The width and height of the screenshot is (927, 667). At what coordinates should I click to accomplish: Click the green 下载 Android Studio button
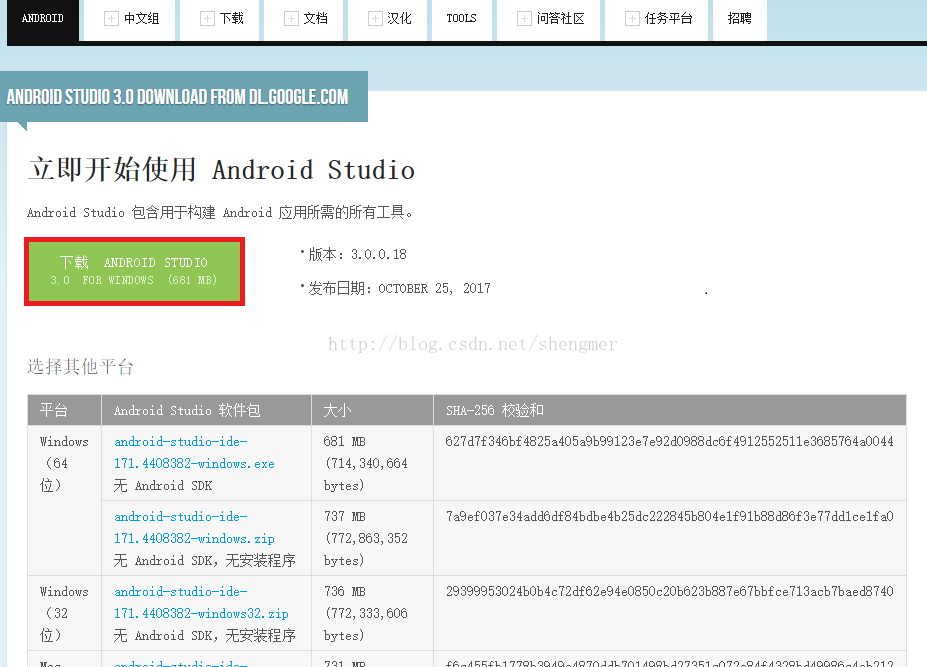point(134,271)
